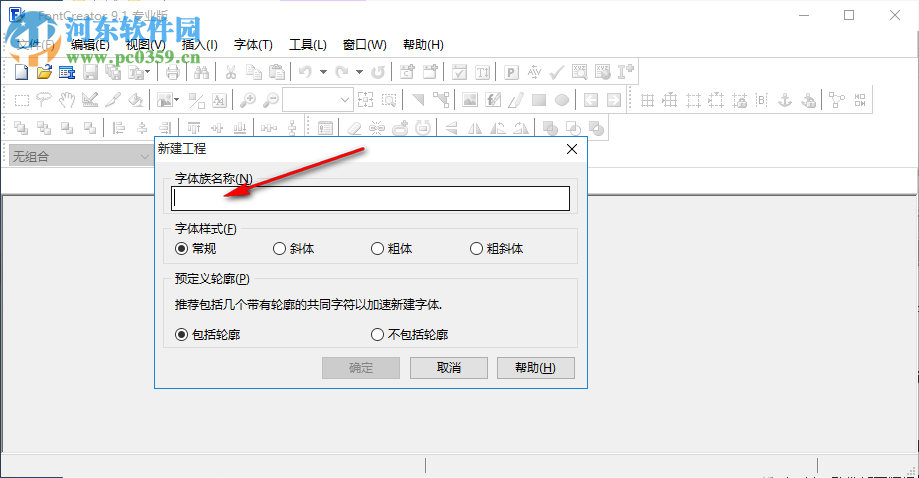The height and width of the screenshot is (478, 919).
Task: Click the P preview toolbar icon
Action: click(511, 72)
